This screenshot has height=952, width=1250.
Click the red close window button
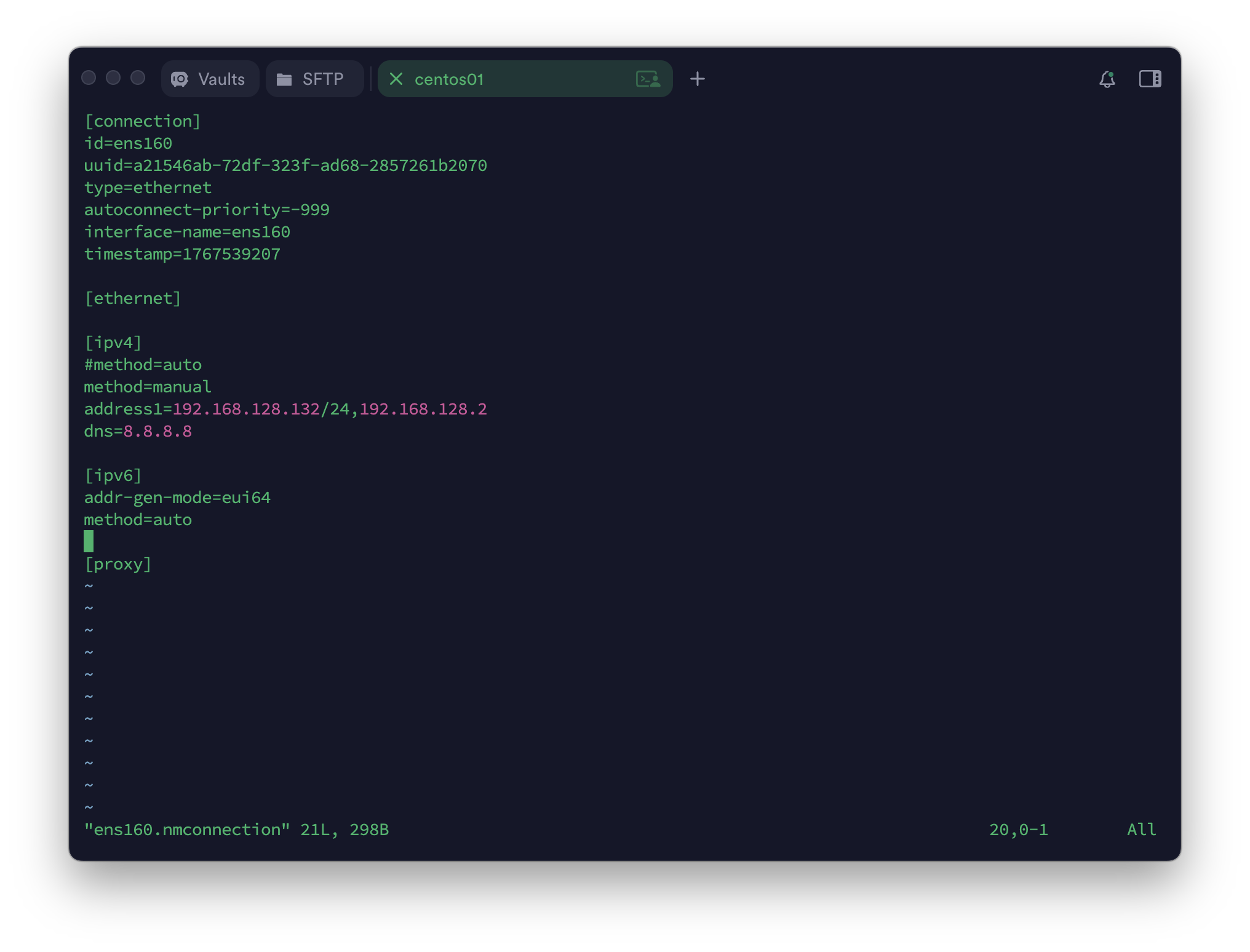click(x=89, y=77)
